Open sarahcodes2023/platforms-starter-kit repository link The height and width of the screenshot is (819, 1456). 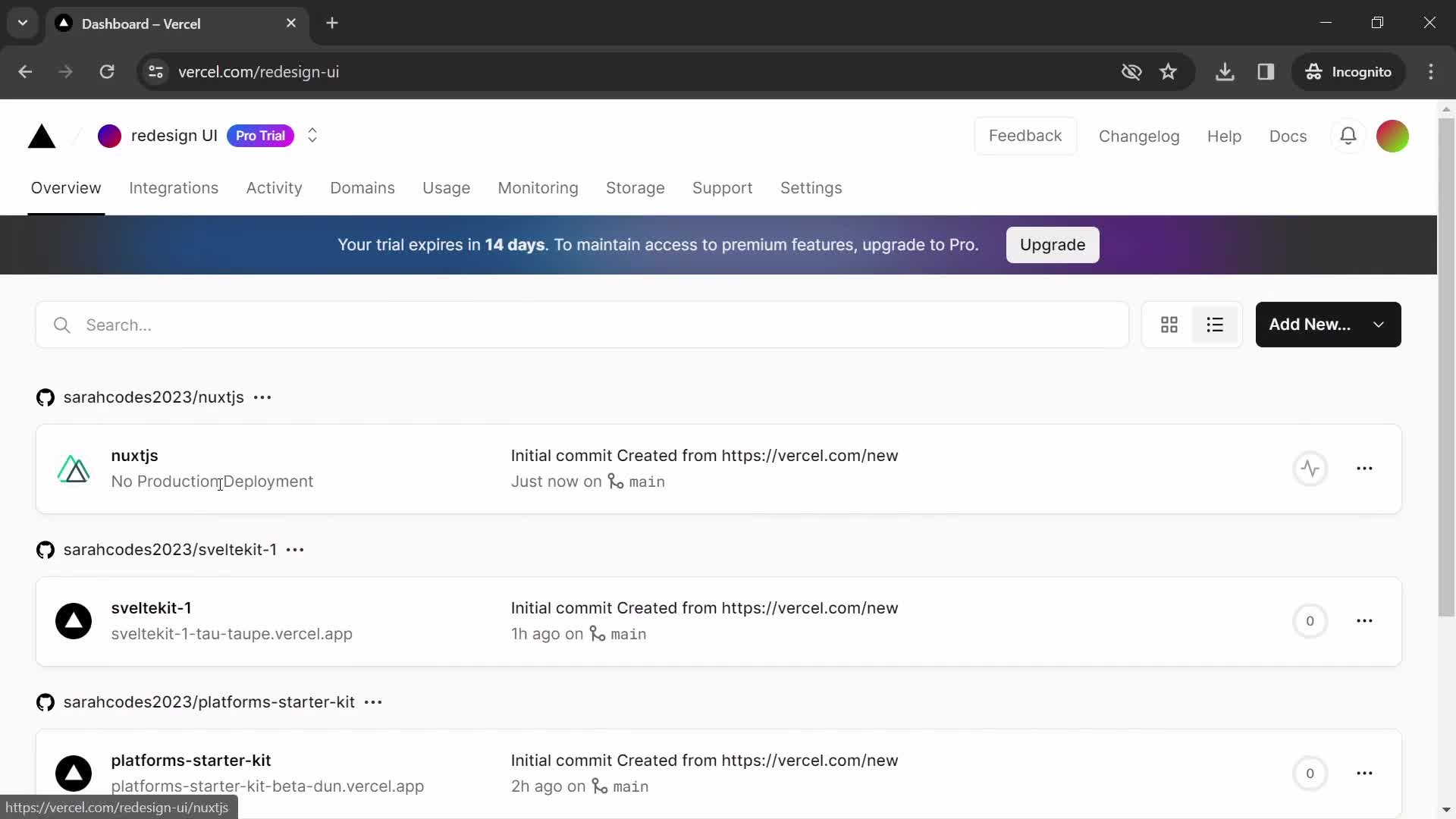(209, 702)
